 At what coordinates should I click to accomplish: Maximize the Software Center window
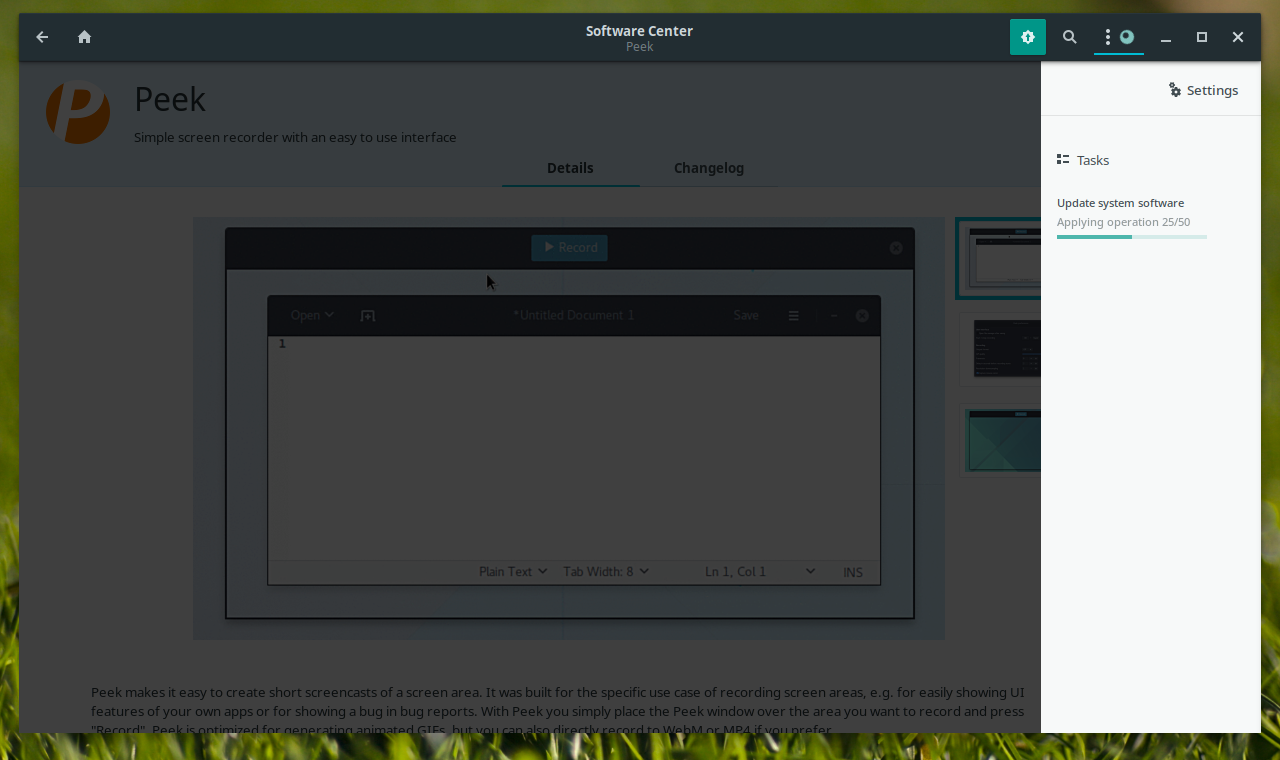click(1202, 37)
